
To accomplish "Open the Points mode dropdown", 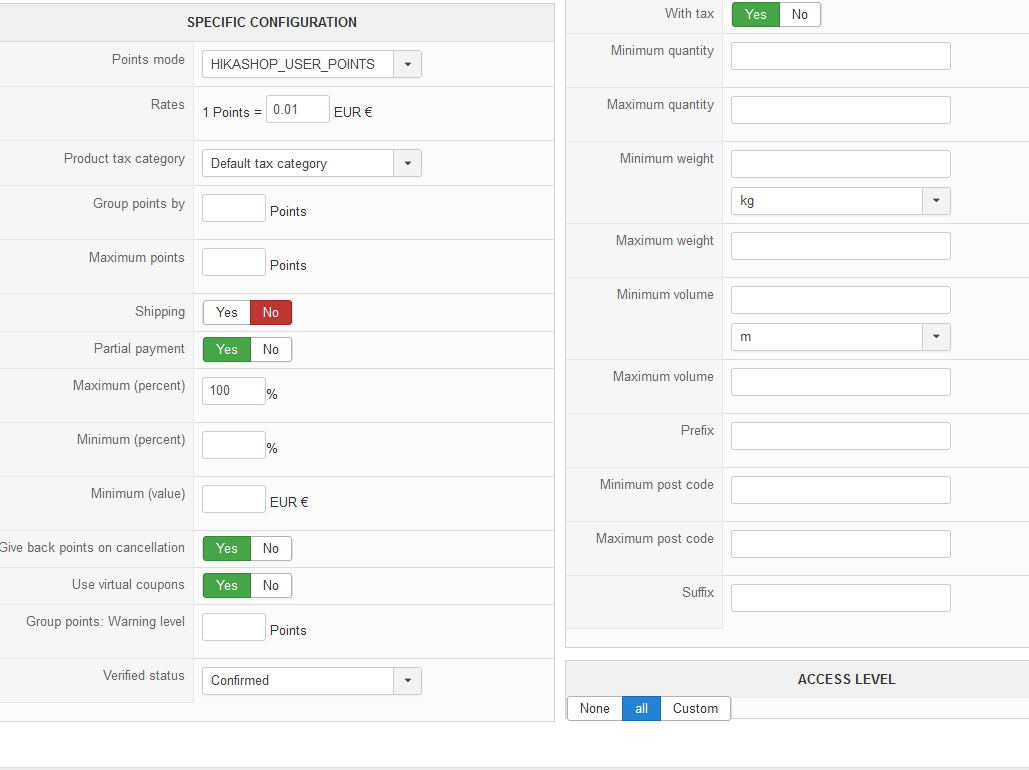I will [311, 64].
